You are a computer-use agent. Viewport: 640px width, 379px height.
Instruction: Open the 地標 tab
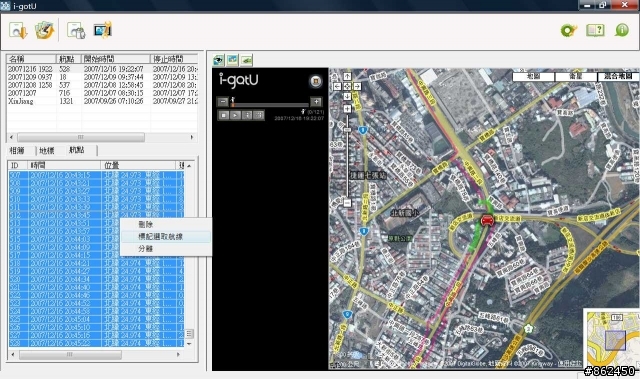[47, 151]
